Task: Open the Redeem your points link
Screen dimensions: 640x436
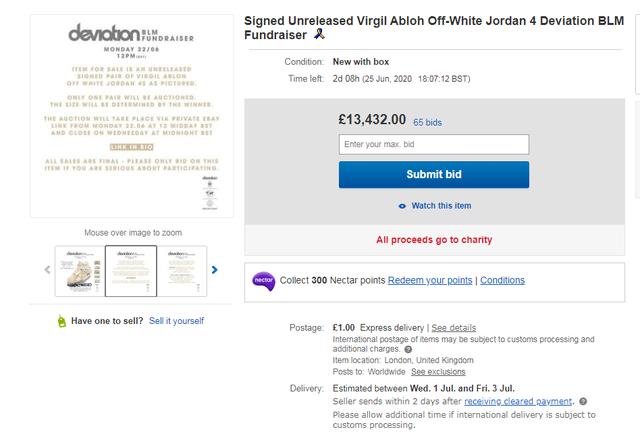Action: point(430,281)
